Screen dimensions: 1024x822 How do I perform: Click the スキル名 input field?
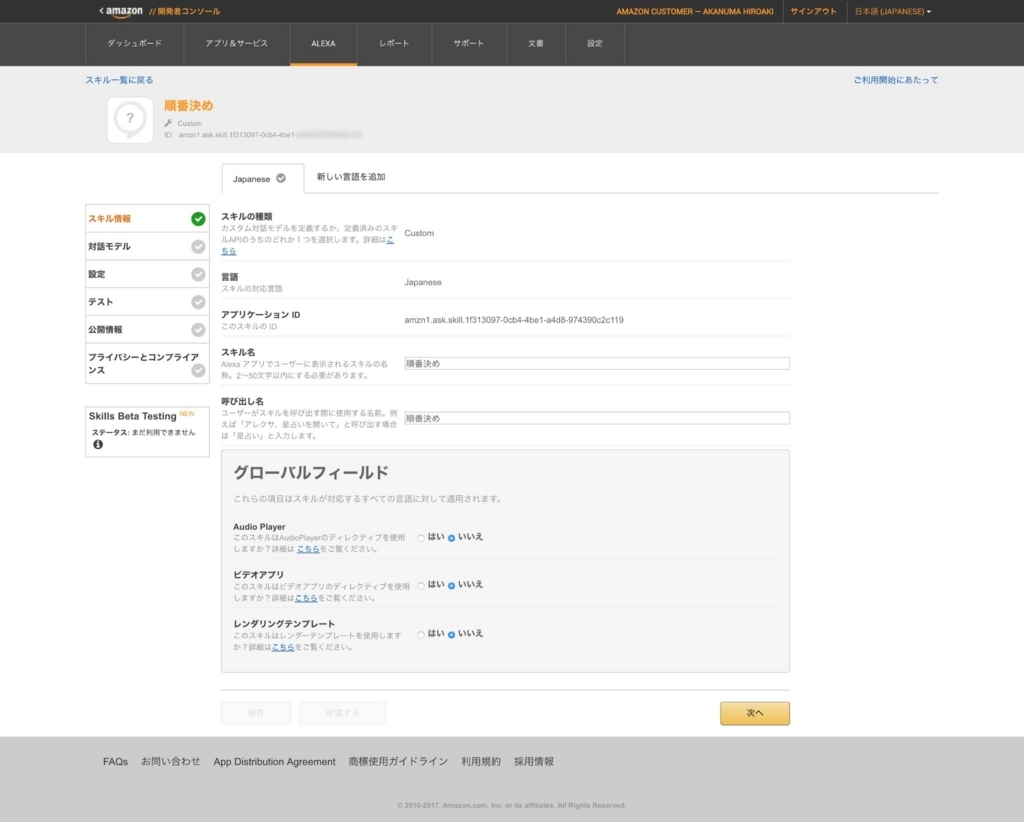[x=597, y=364]
